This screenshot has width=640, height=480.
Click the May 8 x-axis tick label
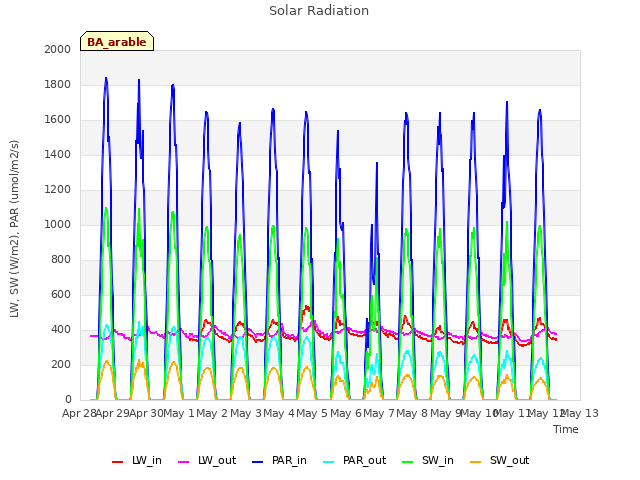(x=412, y=413)
